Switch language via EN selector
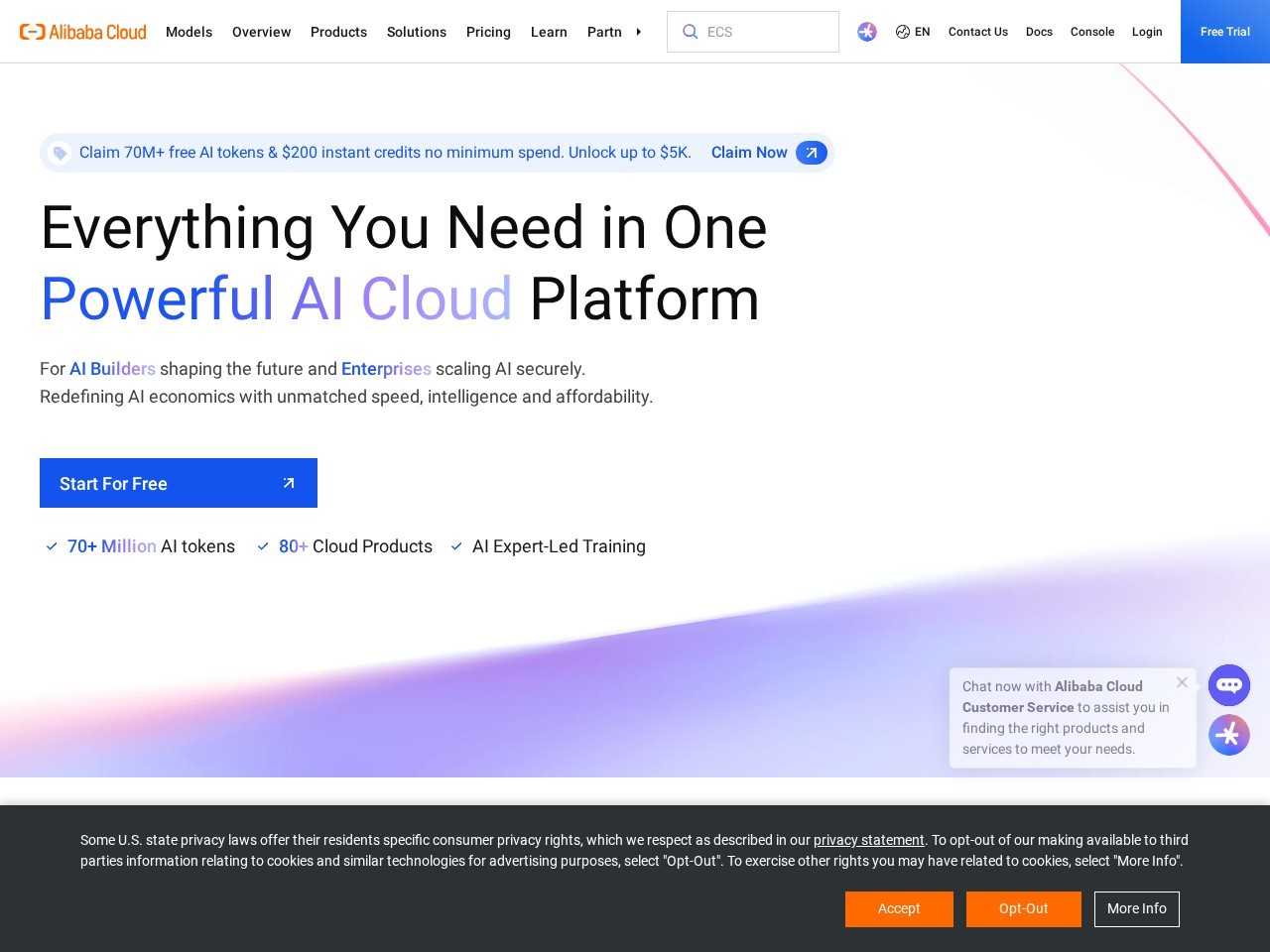 pos(922,32)
